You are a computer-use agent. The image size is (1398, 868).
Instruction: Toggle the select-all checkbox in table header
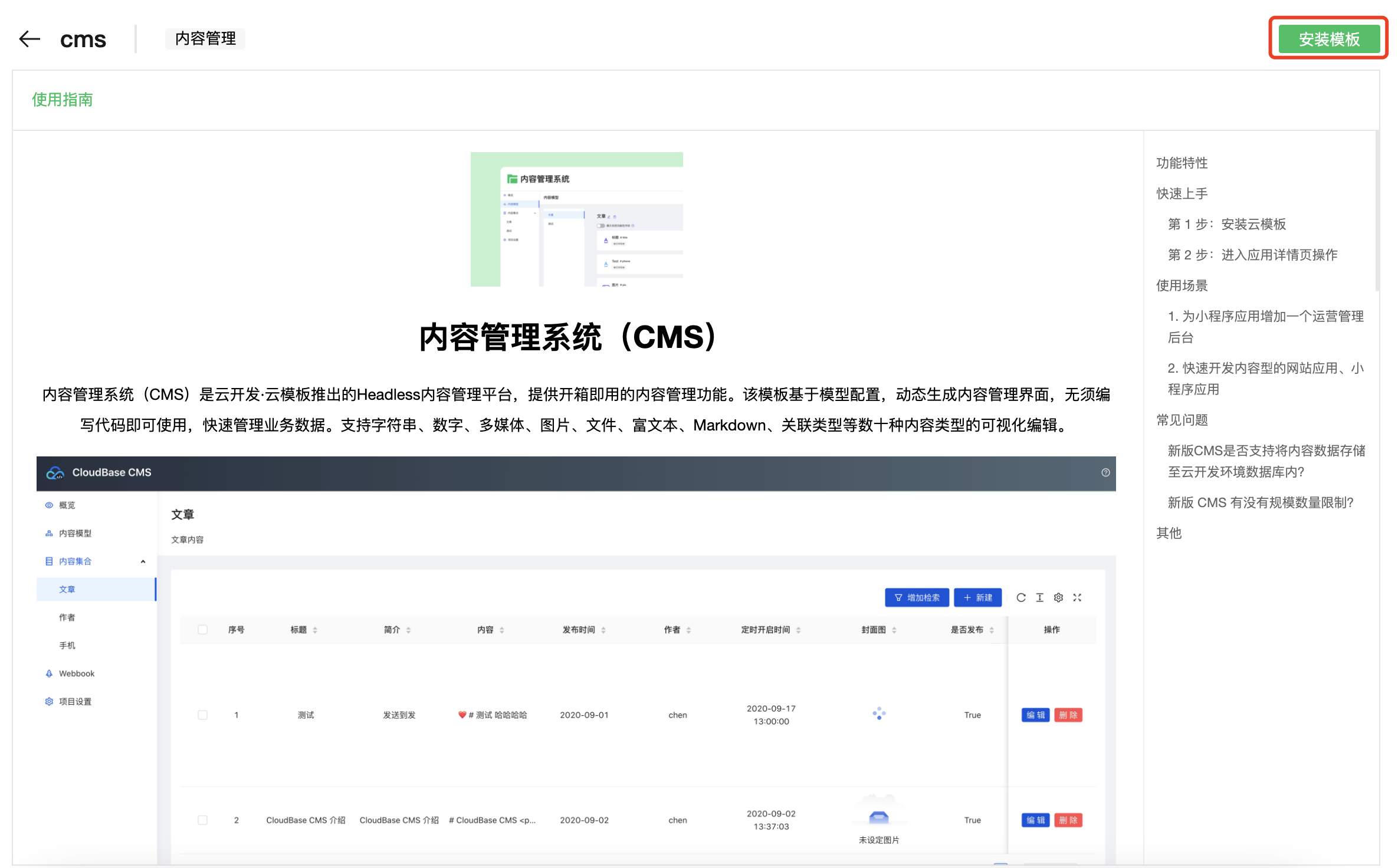tap(203, 630)
